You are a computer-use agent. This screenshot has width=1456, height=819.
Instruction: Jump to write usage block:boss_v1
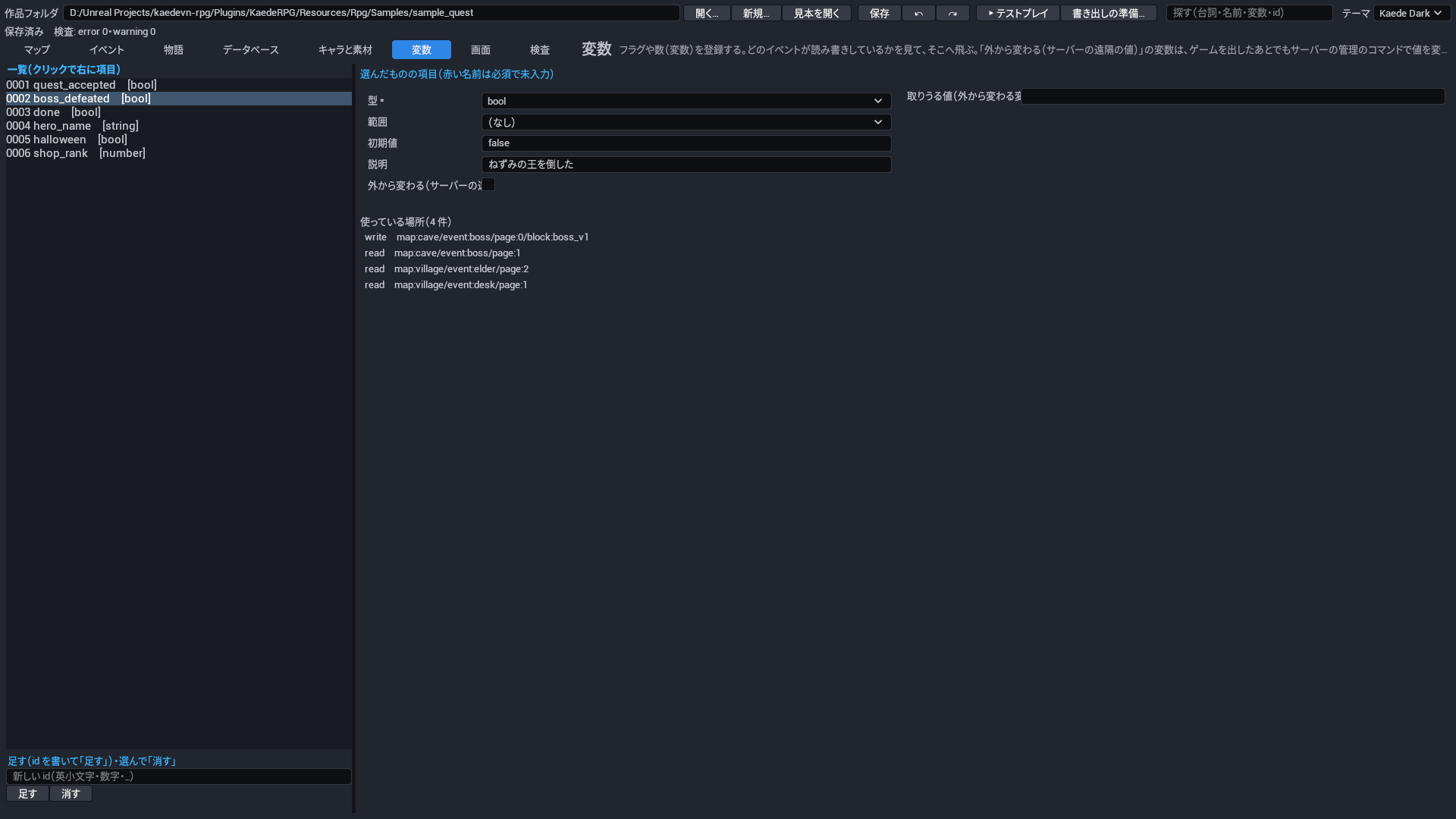point(476,237)
